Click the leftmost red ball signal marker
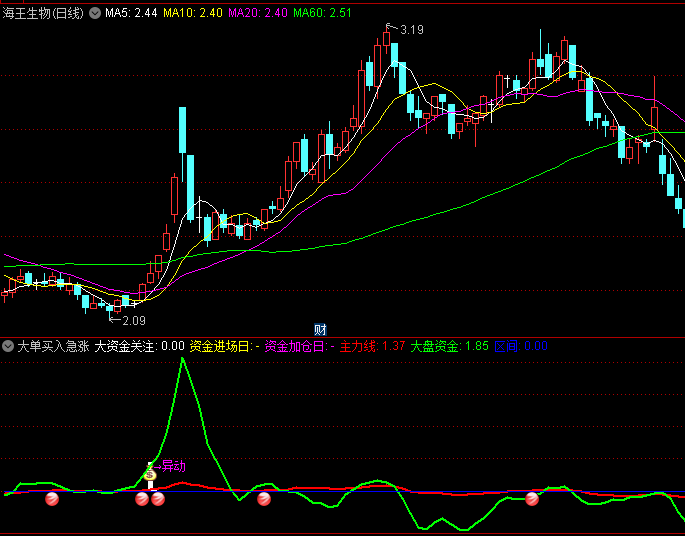Image resolution: width=685 pixels, height=536 pixels. 51,498
